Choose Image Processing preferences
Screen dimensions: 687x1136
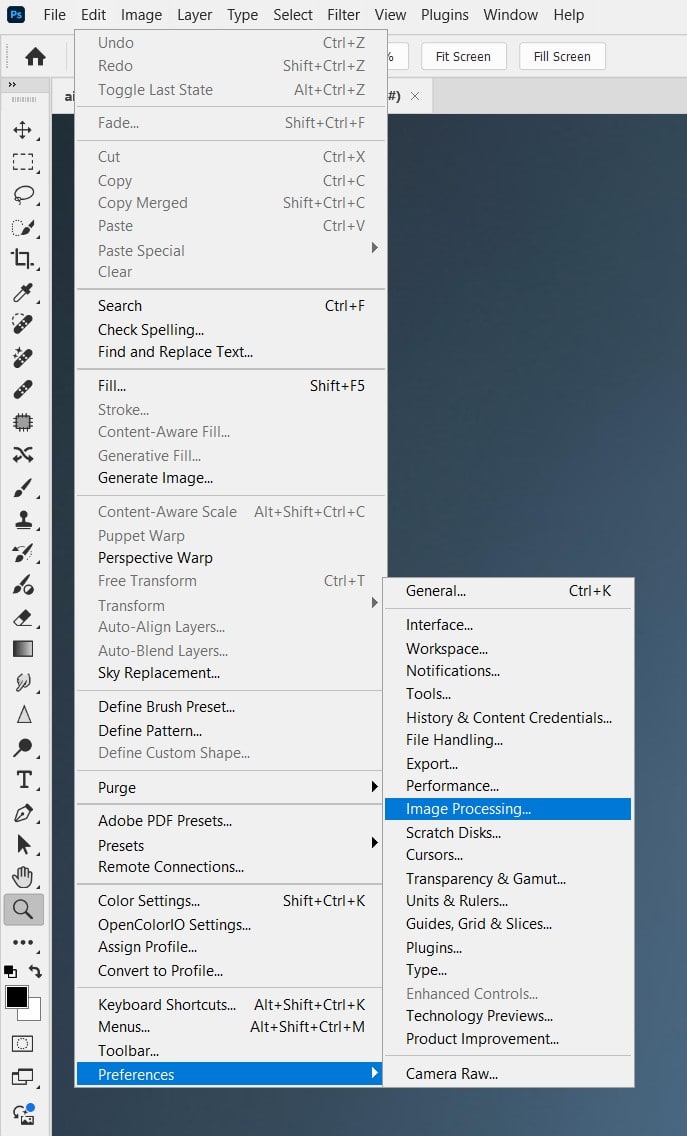pos(508,809)
